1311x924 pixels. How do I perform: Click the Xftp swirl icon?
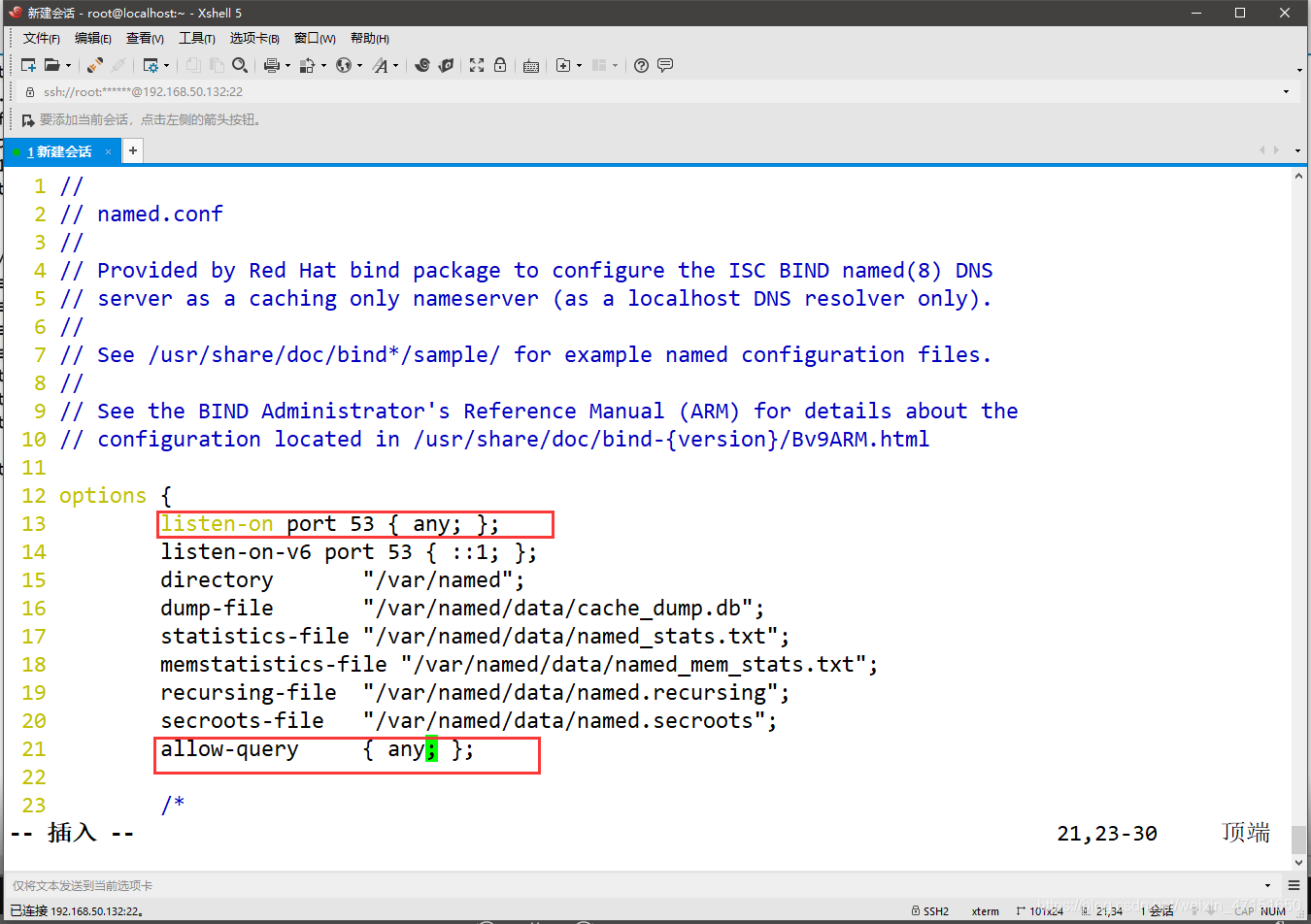click(x=421, y=65)
